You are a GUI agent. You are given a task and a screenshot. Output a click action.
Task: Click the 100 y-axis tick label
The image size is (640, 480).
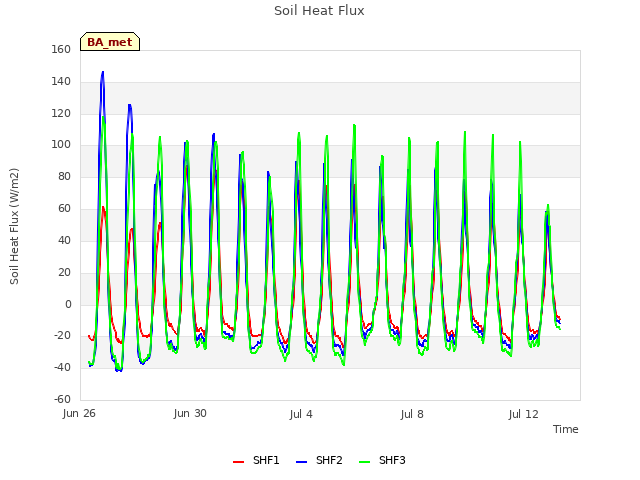(x=61, y=144)
